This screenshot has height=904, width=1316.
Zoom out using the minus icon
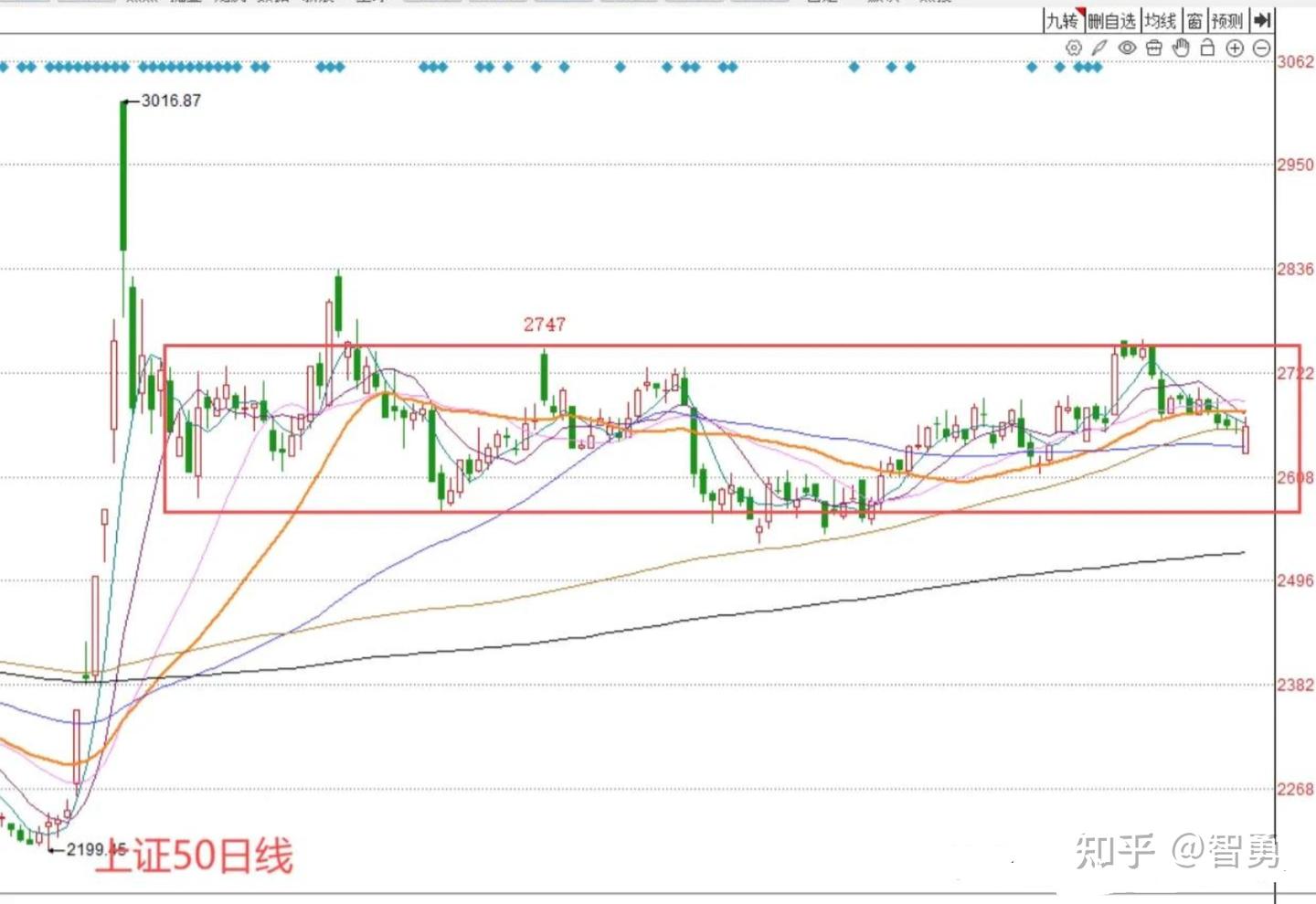coord(1262,47)
